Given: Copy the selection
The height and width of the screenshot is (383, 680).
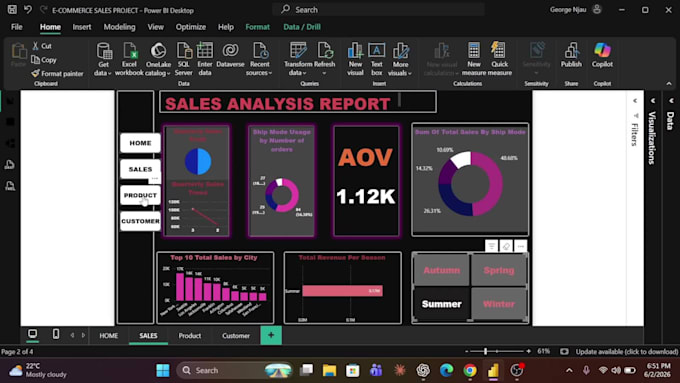Looking at the screenshot, I should 44,60.
